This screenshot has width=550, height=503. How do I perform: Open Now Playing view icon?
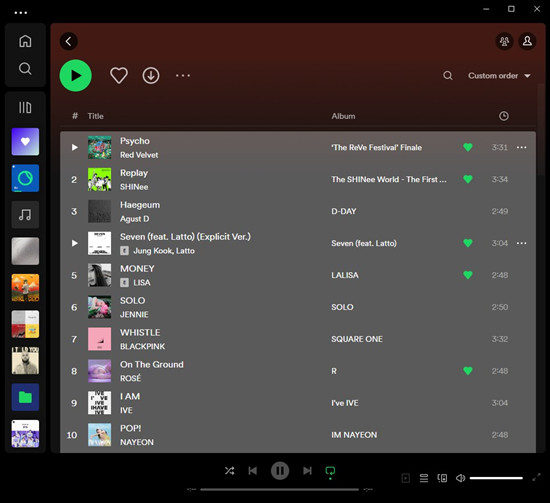(x=405, y=478)
